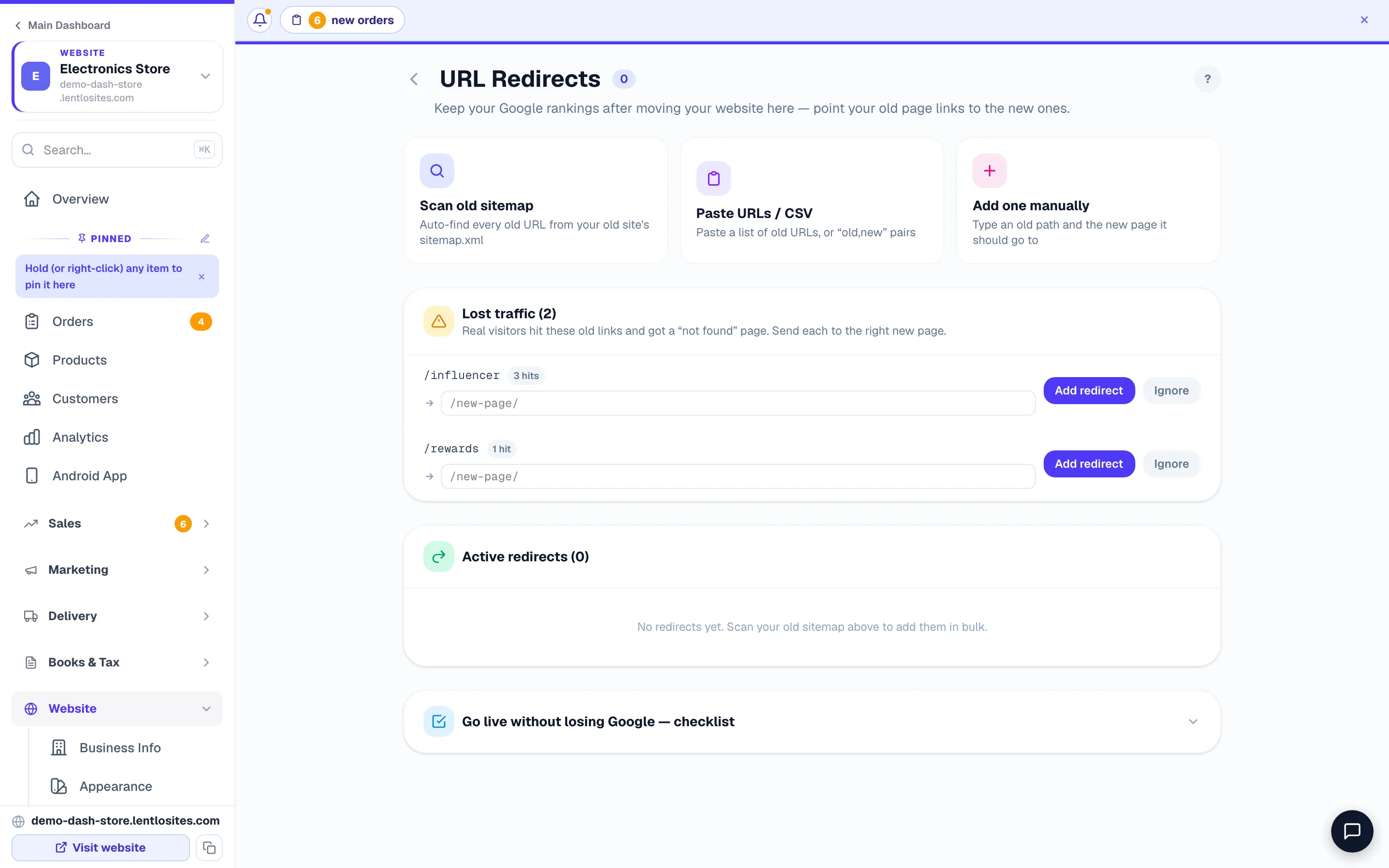Click the Scan old sitemap search icon

pos(437,171)
